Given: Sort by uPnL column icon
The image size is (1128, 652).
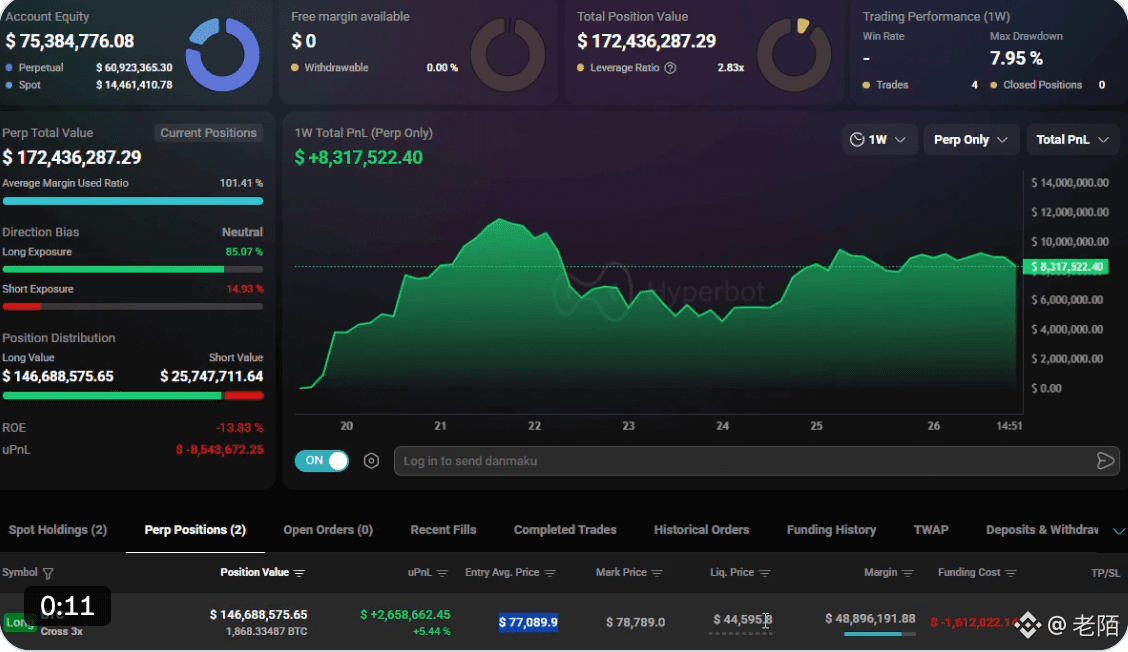Looking at the screenshot, I should tap(442, 573).
